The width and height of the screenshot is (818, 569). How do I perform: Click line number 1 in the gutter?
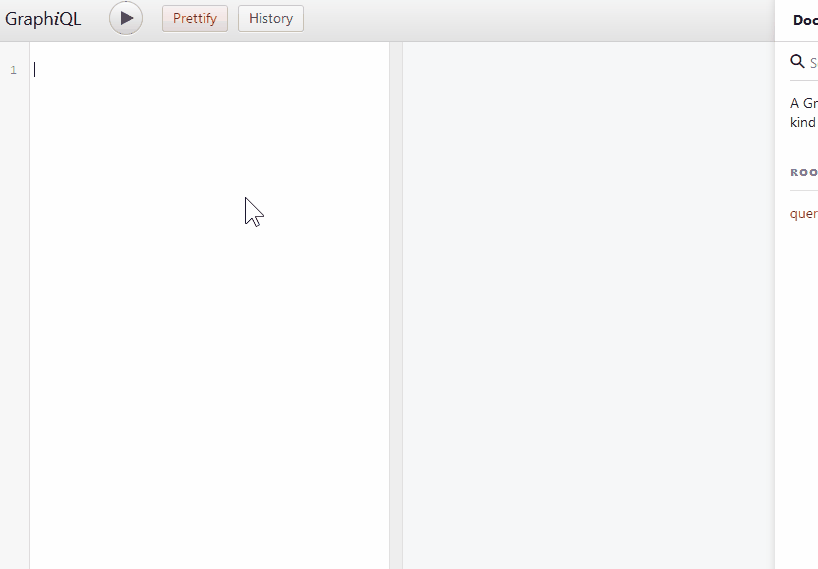pyautogui.click(x=14, y=70)
